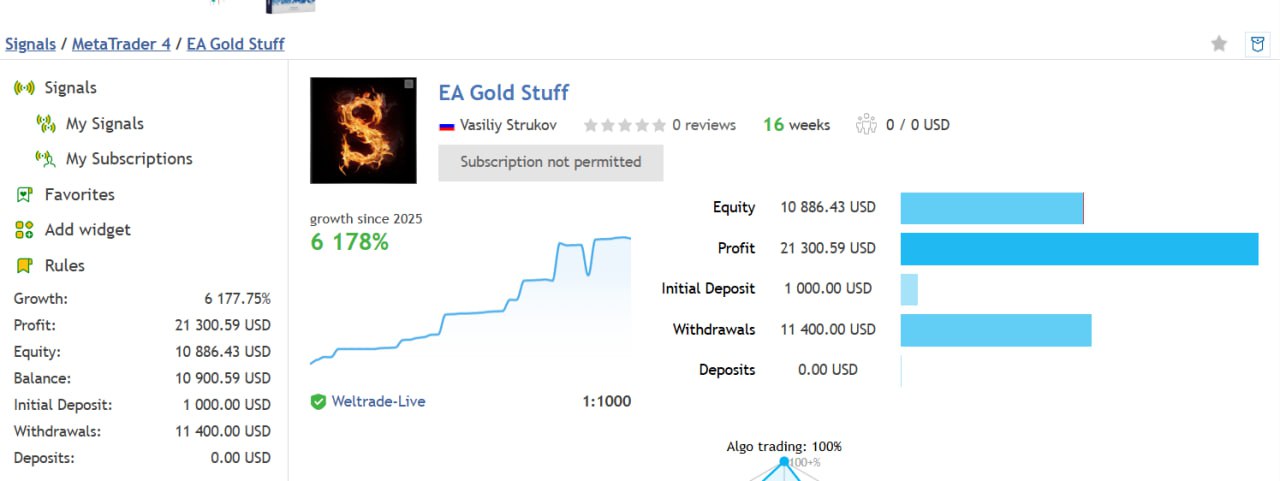1280x481 pixels.
Task: Click the five-star rating control
Action: (x=624, y=125)
